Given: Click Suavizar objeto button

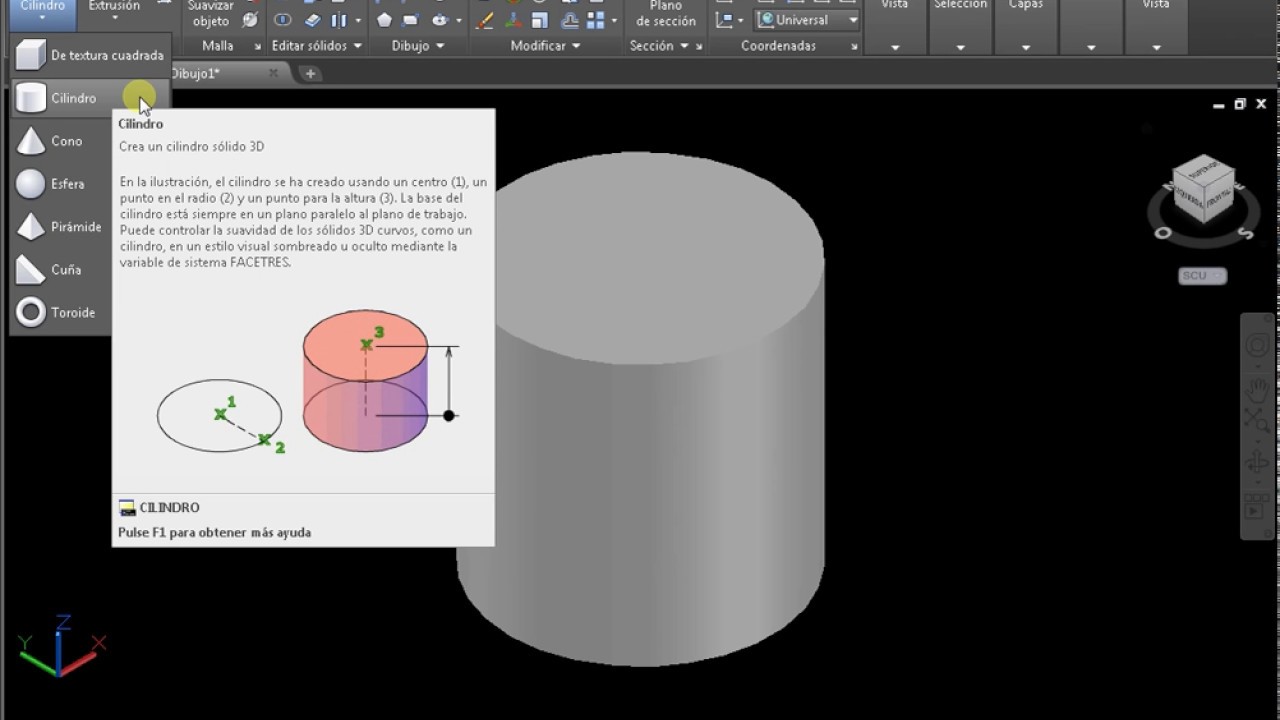Looking at the screenshot, I should pyautogui.click(x=211, y=14).
